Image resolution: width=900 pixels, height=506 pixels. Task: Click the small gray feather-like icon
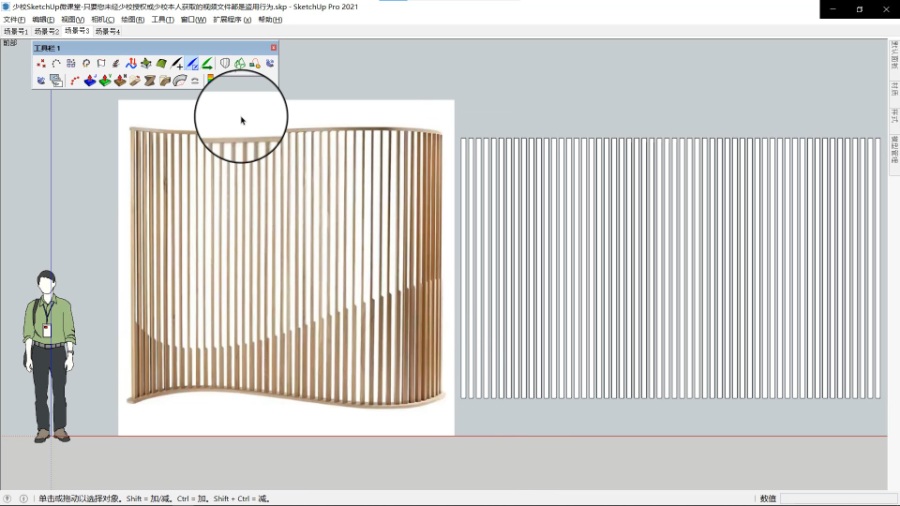(116, 64)
